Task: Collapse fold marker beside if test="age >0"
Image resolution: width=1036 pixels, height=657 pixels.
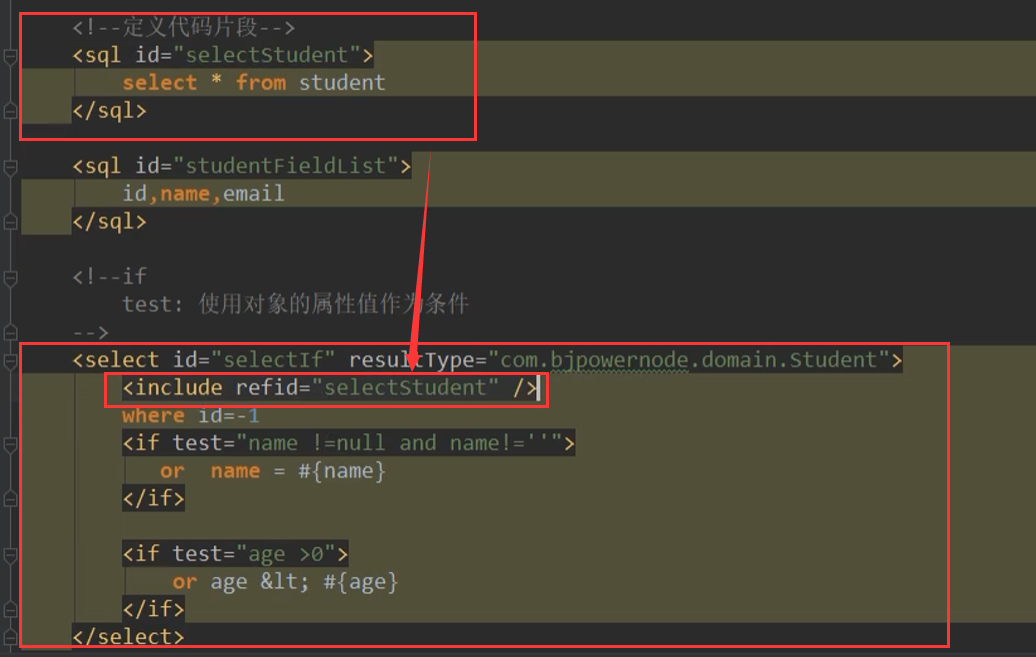Action: coord(10,556)
